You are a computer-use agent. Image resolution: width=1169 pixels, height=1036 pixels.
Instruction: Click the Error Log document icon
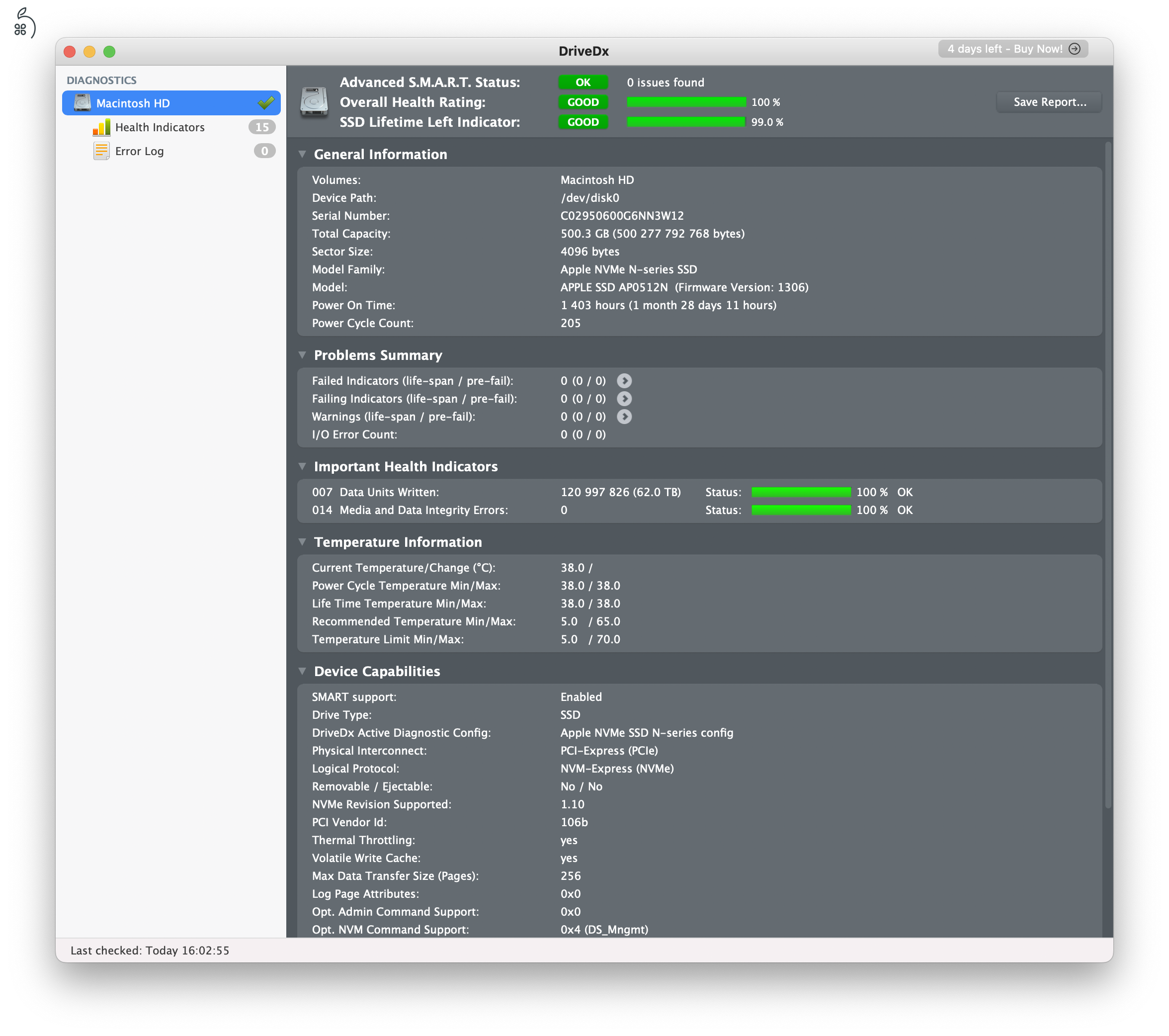pos(101,151)
